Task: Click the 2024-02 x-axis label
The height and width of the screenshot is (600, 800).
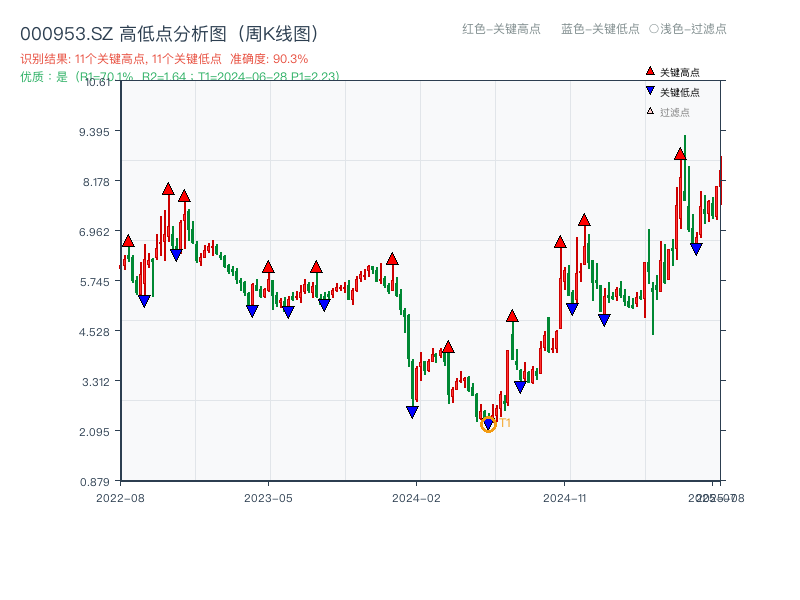Action: (416, 498)
